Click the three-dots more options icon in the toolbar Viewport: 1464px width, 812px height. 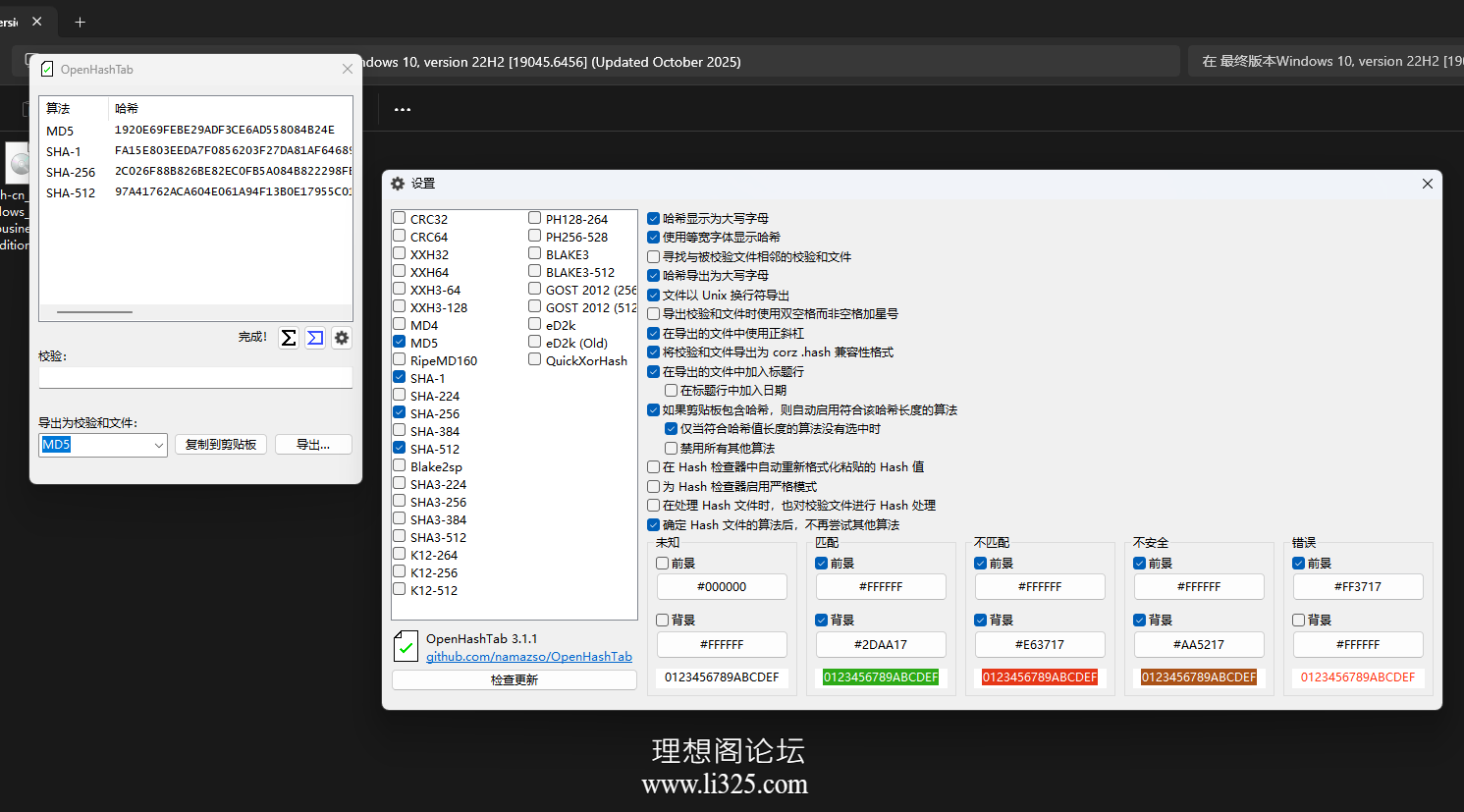click(402, 109)
